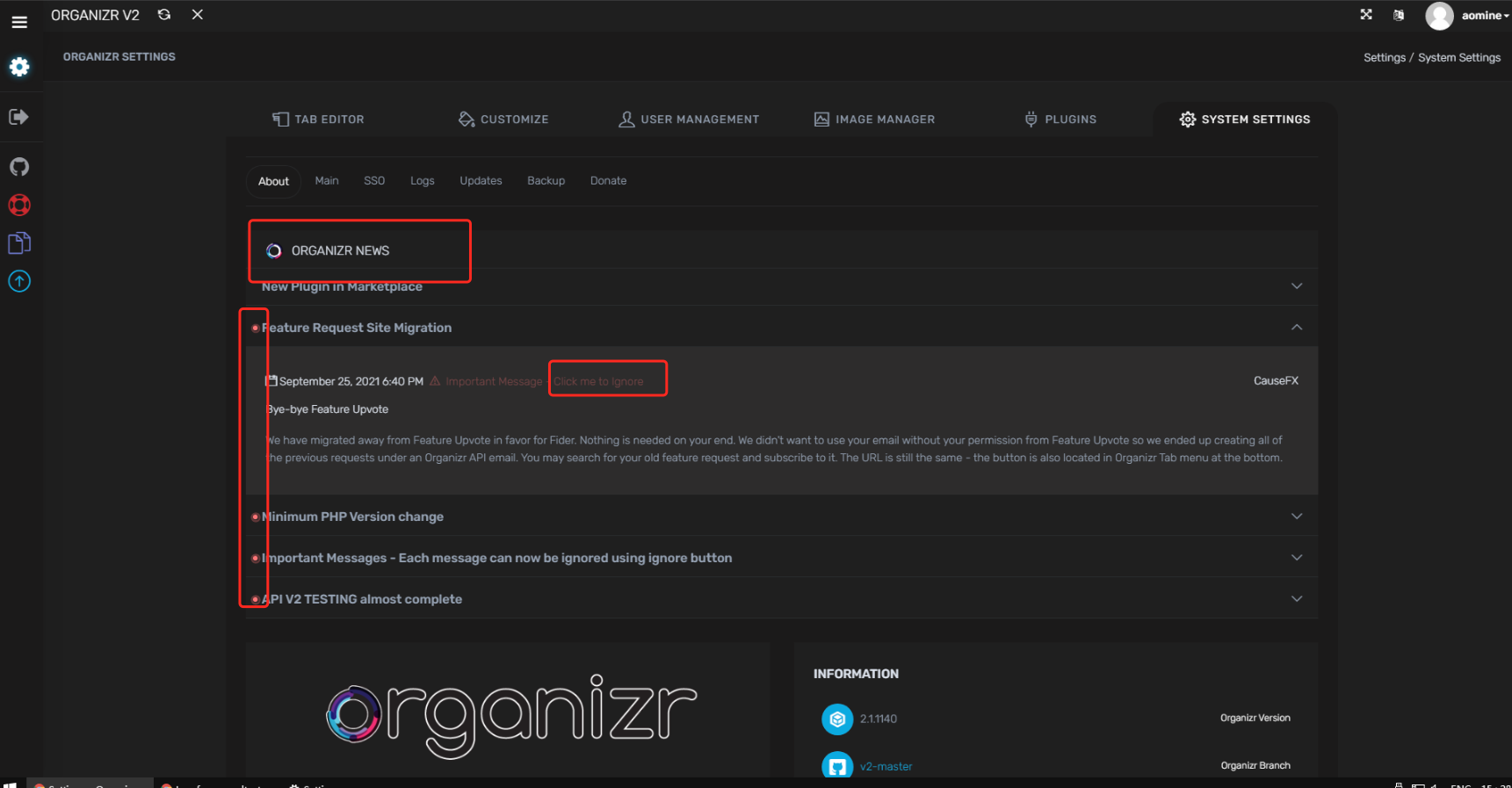
Task: Click the feature request up-arrow icon
Action: pyautogui.click(x=19, y=281)
